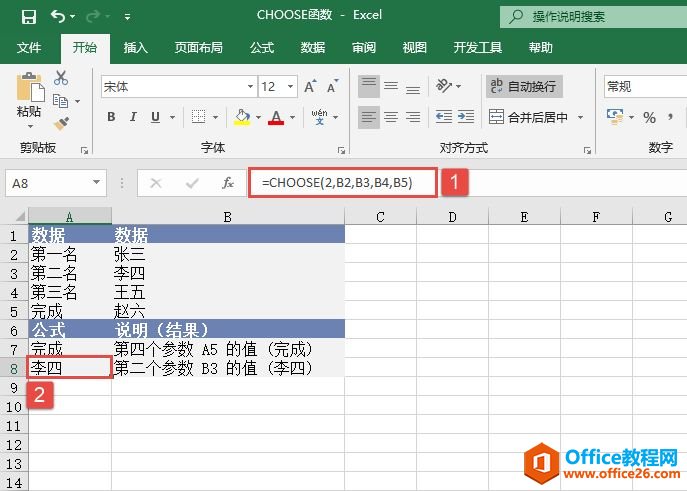Open the 帮助 tab
The height and width of the screenshot is (491, 687).
click(x=541, y=47)
